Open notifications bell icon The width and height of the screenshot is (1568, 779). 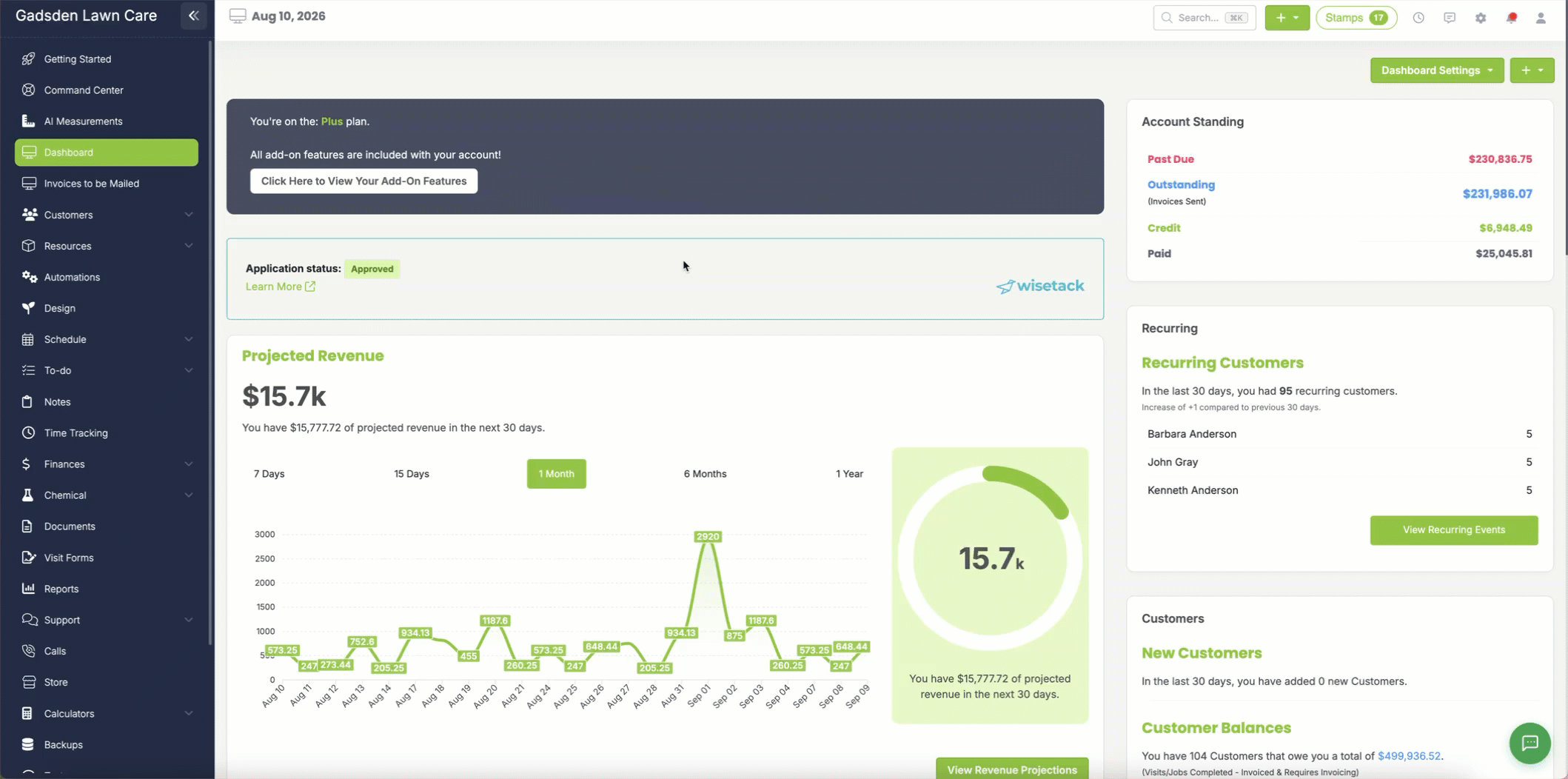coord(1511,18)
